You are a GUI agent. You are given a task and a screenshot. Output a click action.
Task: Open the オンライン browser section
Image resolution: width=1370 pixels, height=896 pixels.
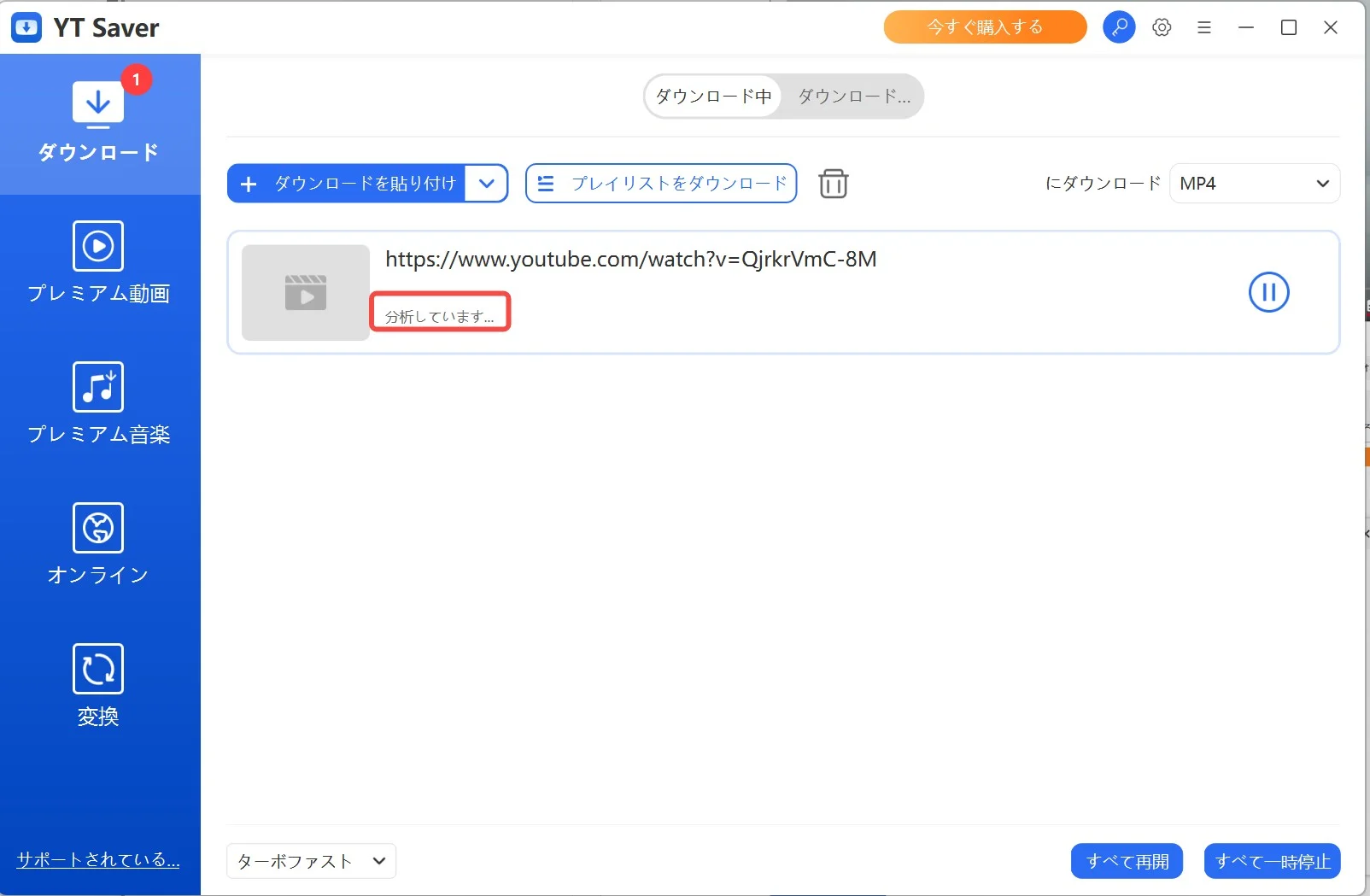(x=99, y=545)
